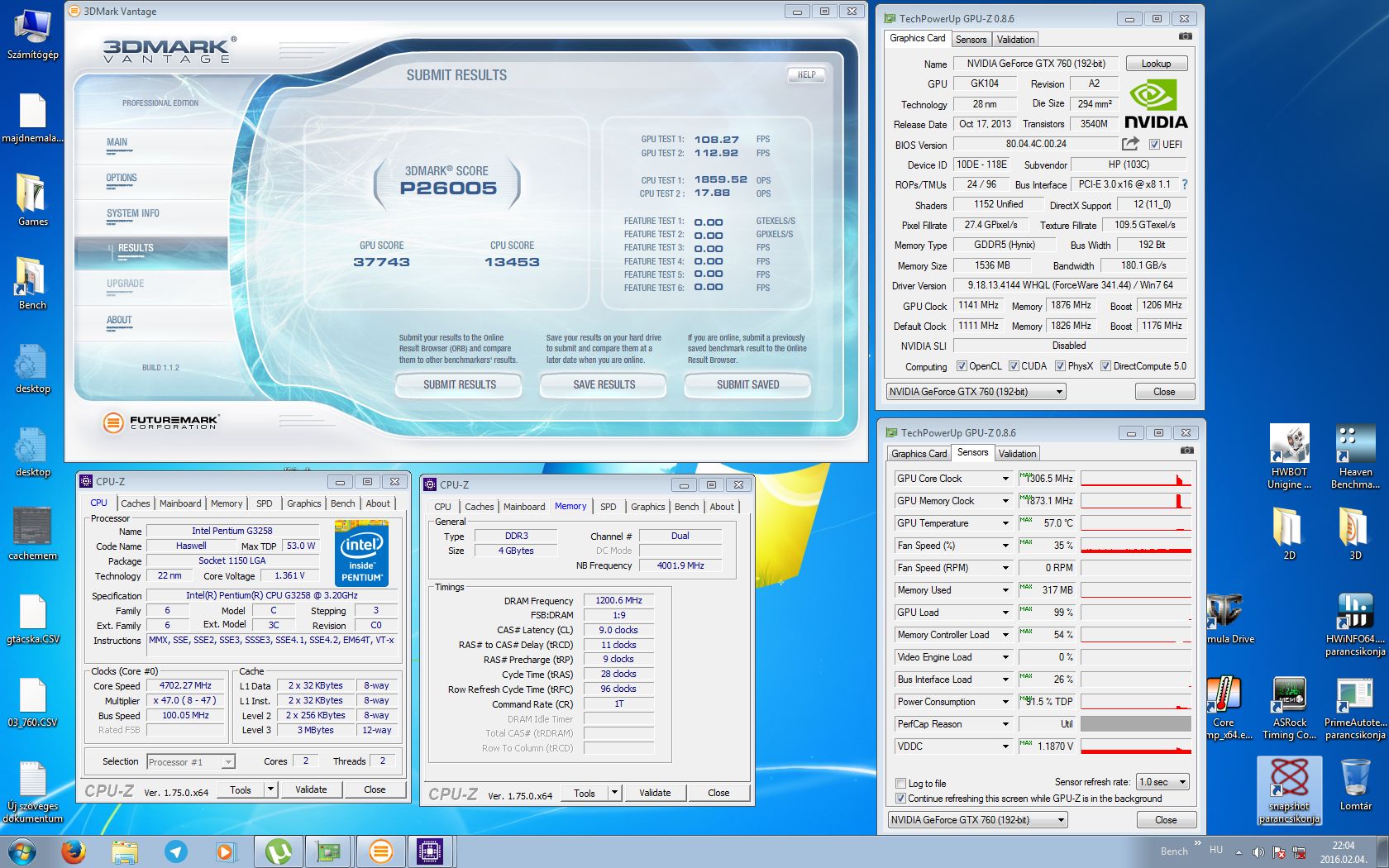Open the Fan Speed (RPM) sensor dropdown

coord(1005,568)
